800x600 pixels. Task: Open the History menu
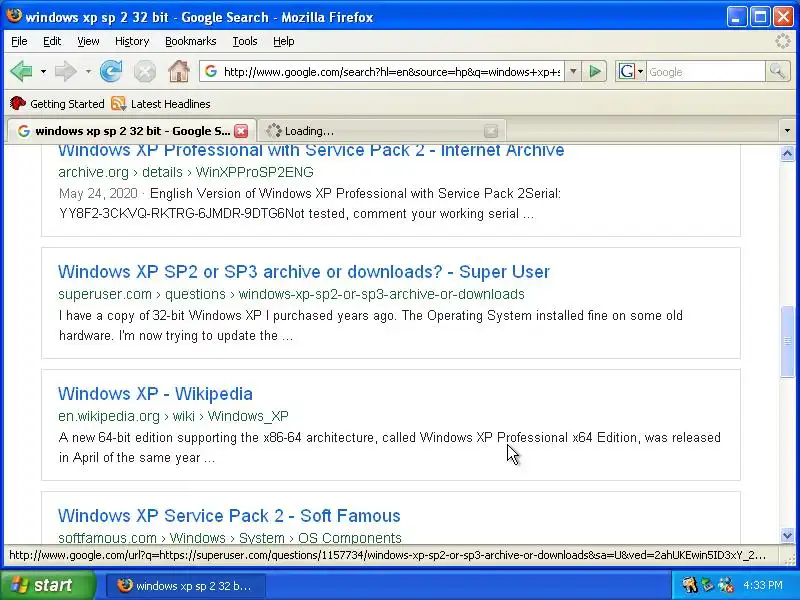[132, 41]
